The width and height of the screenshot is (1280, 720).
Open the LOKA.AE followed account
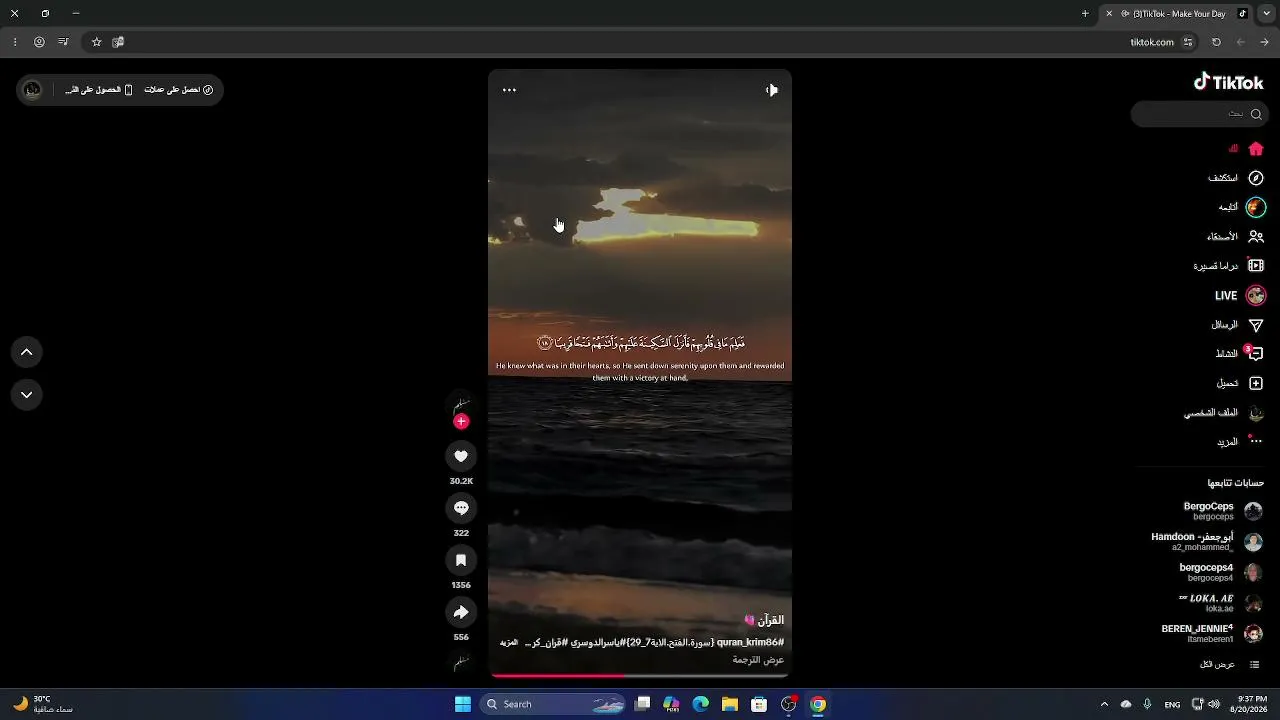(x=1220, y=603)
